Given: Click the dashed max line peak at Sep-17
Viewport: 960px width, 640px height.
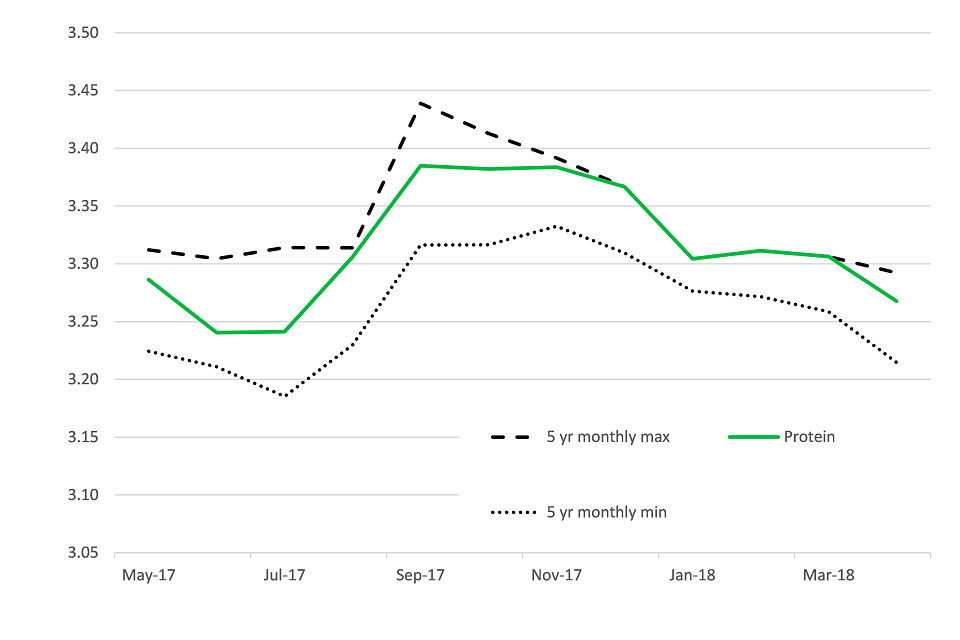Looking at the screenshot, I should (421, 102).
